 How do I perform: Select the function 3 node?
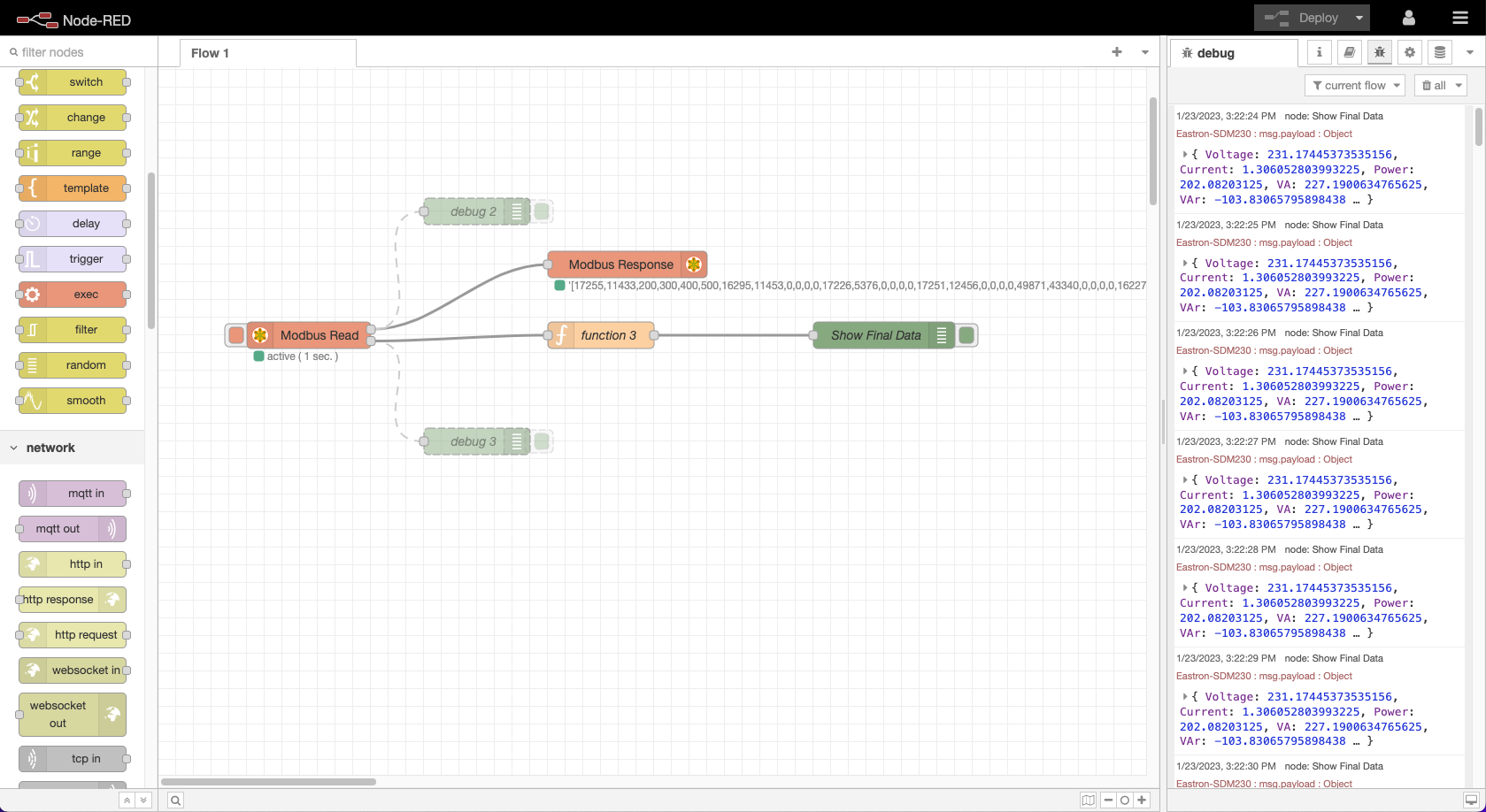coord(600,335)
